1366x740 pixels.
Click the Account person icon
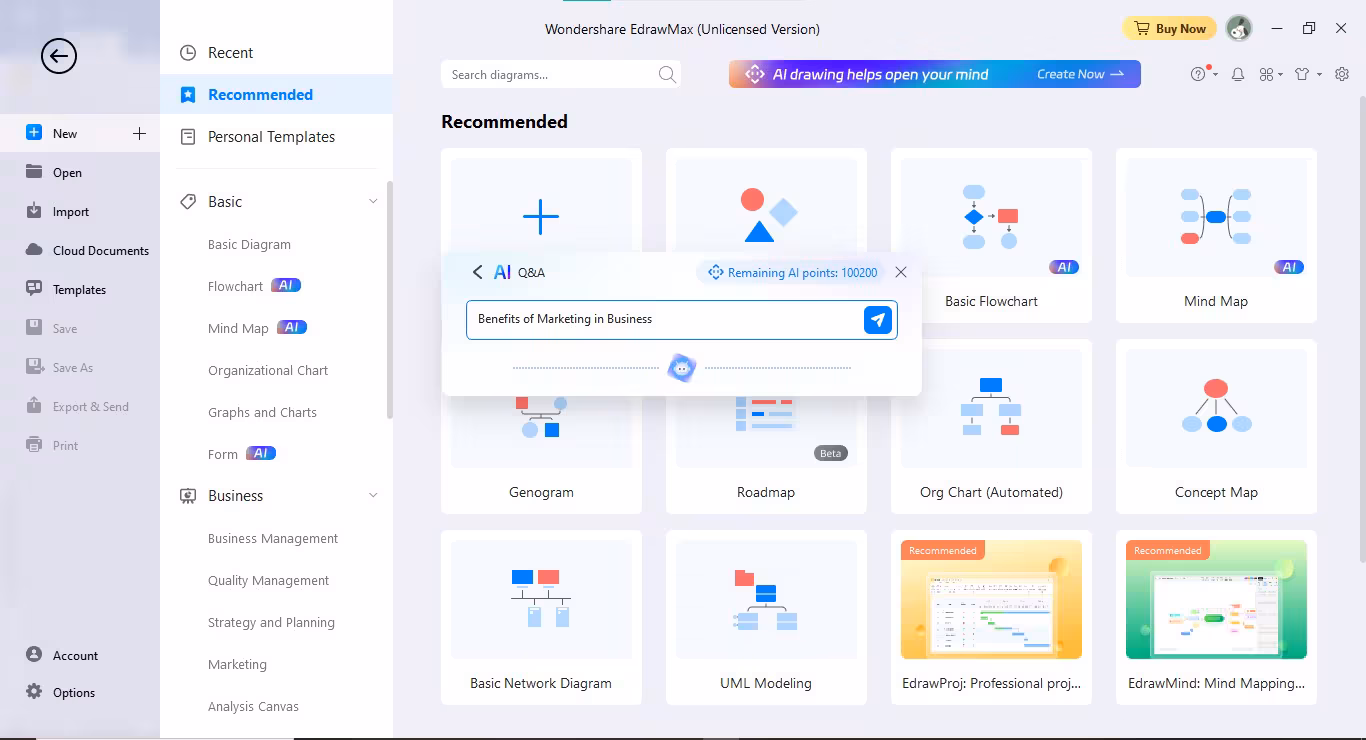pyautogui.click(x=34, y=655)
